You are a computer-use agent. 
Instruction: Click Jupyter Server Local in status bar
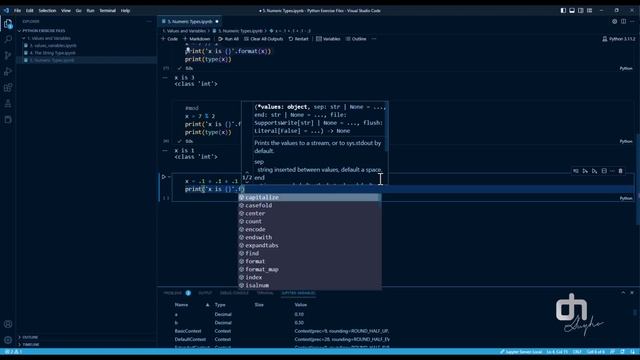point(521,352)
